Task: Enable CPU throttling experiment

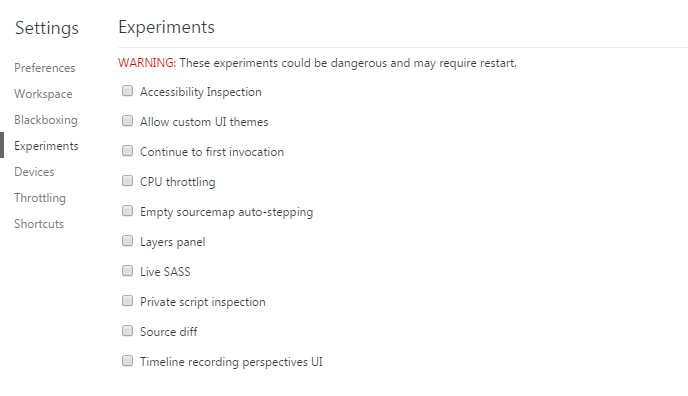Action: tap(127, 181)
